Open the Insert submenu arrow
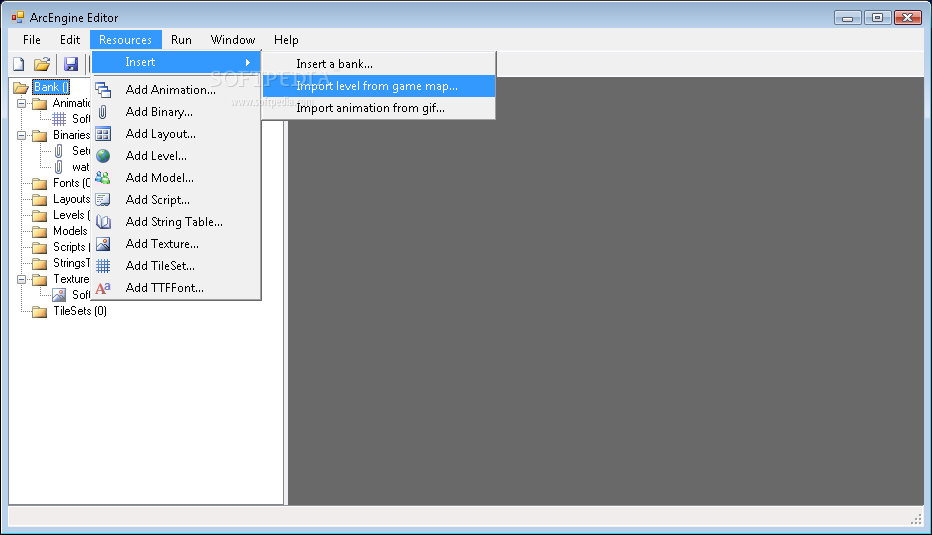Screen dimensions: 932x535 [248, 62]
